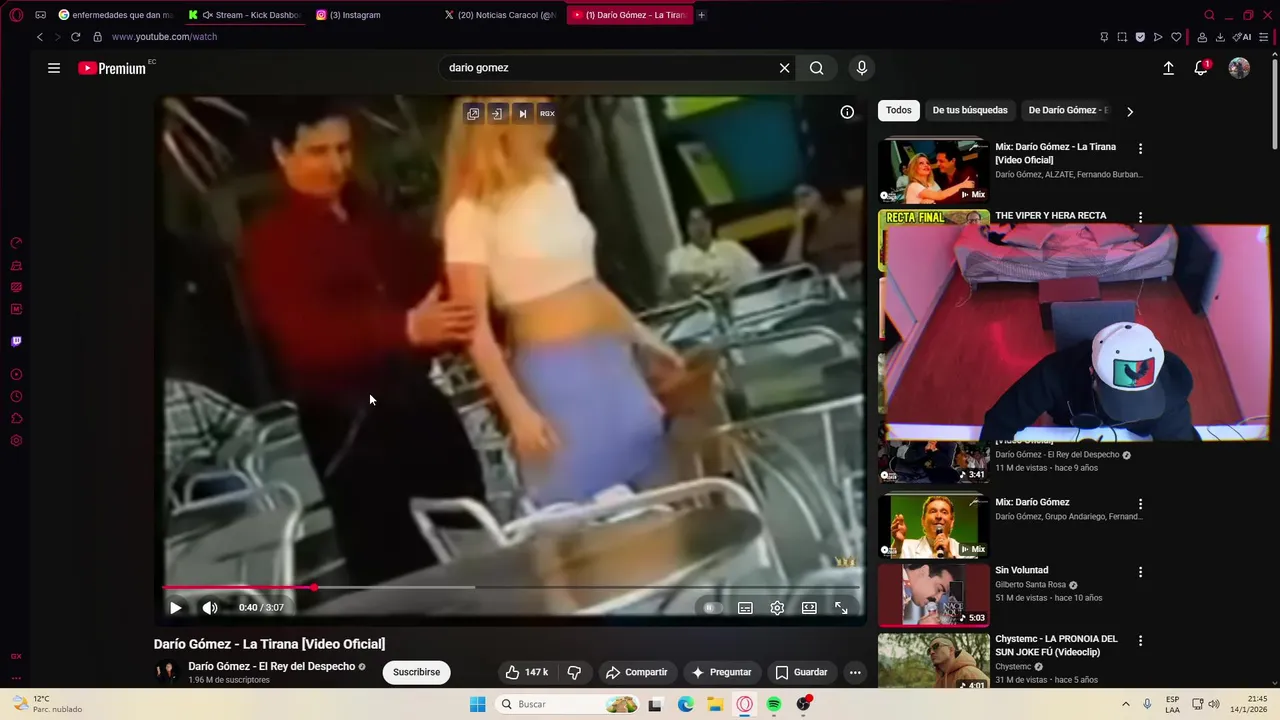Image resolution: width=1280 pixels, height=720 pixels.
Task: Open video info card icon
Action: pos(847,112)
